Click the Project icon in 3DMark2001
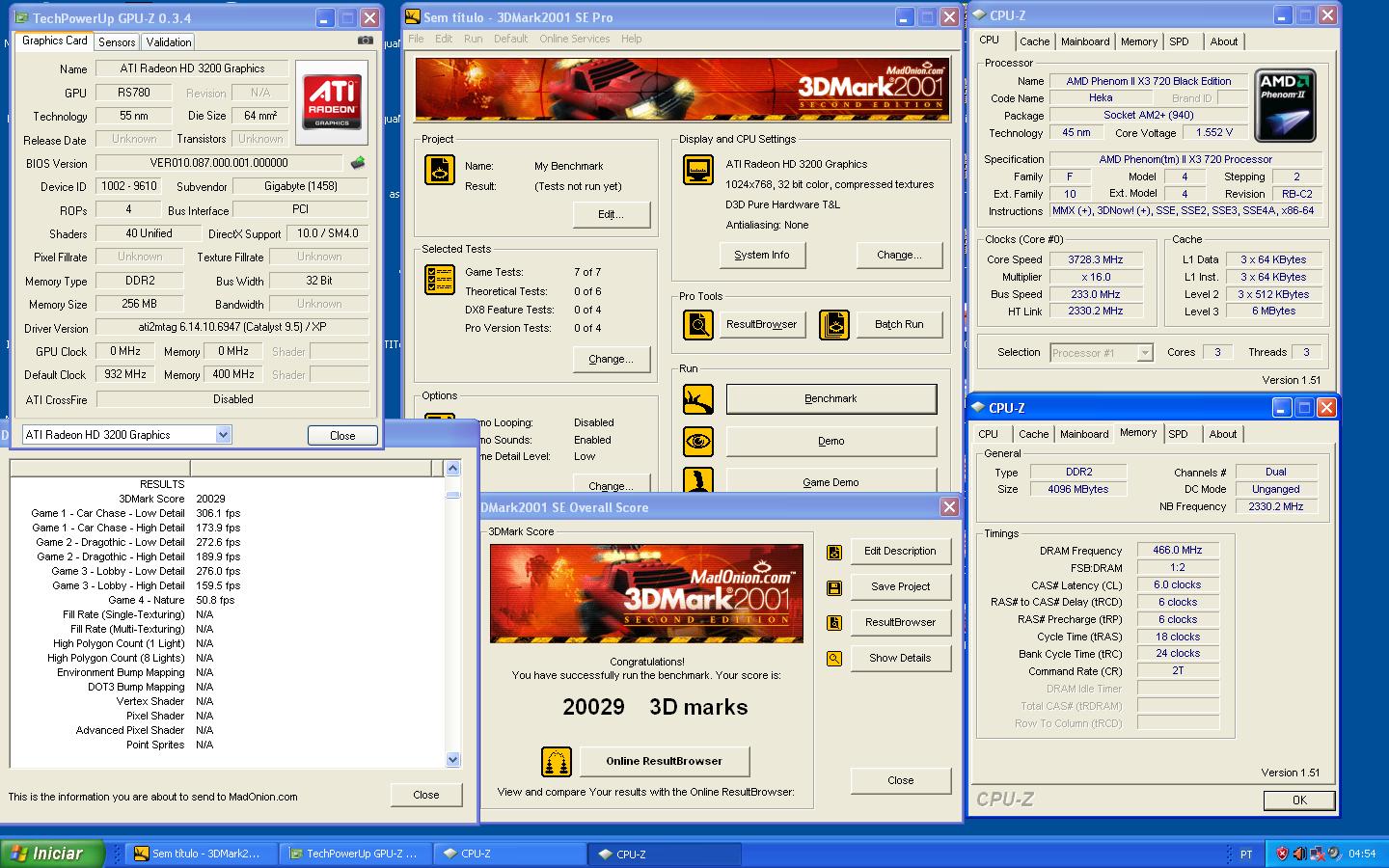The image size is (1389, 868). 440,170
